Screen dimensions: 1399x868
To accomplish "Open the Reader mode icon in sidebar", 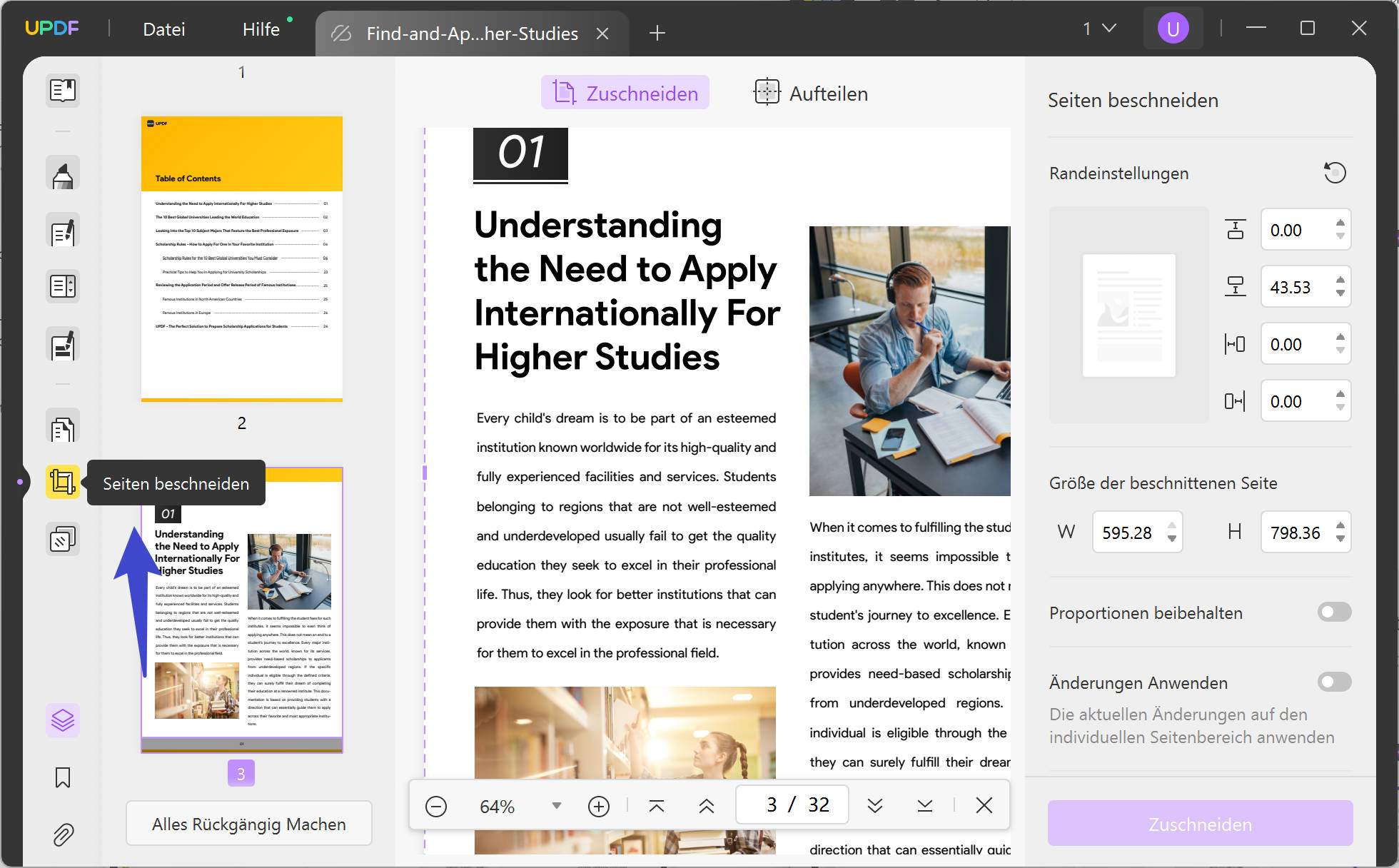I will [x=63, y=90].
